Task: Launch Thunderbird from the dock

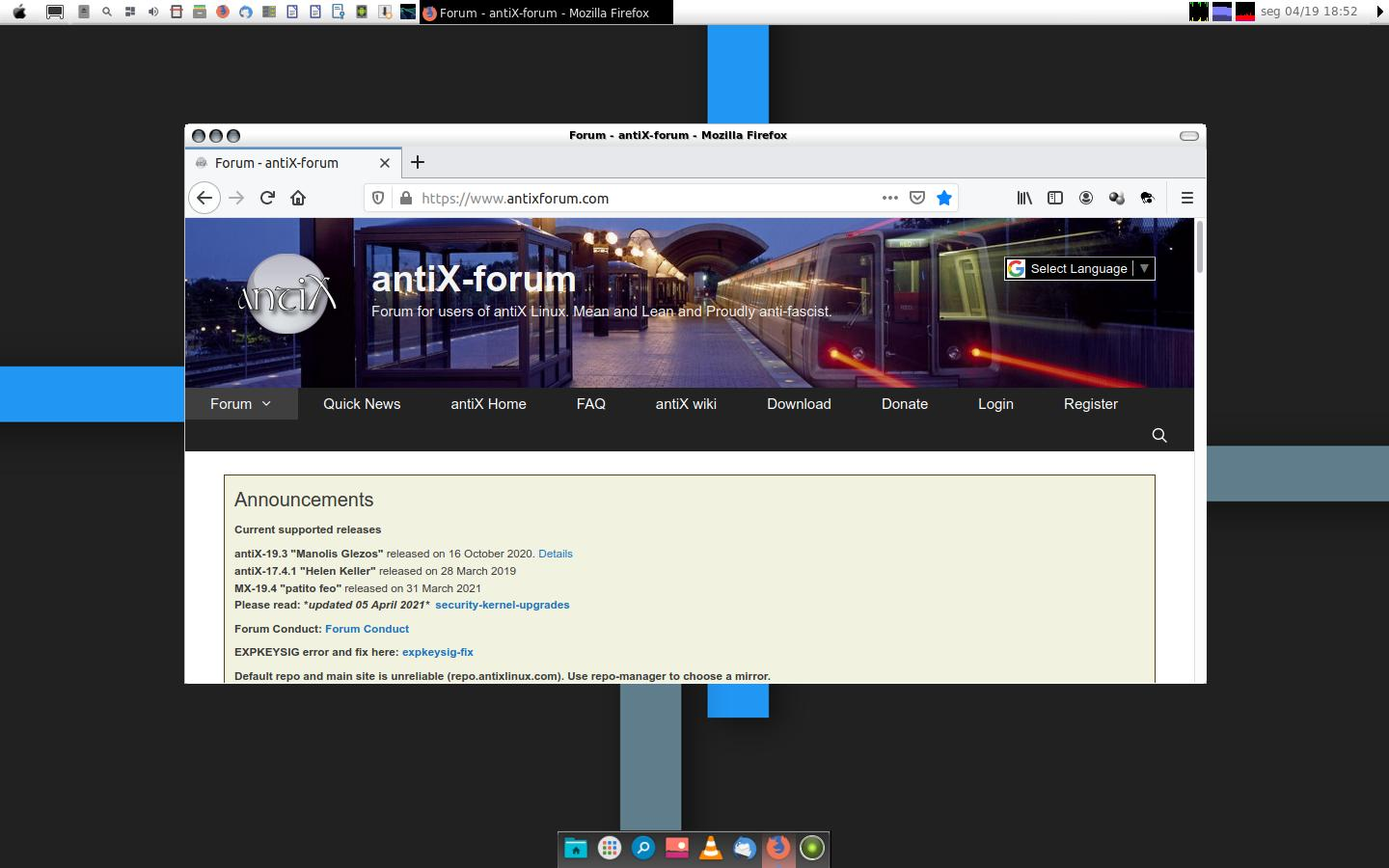Action: [745, 848]
